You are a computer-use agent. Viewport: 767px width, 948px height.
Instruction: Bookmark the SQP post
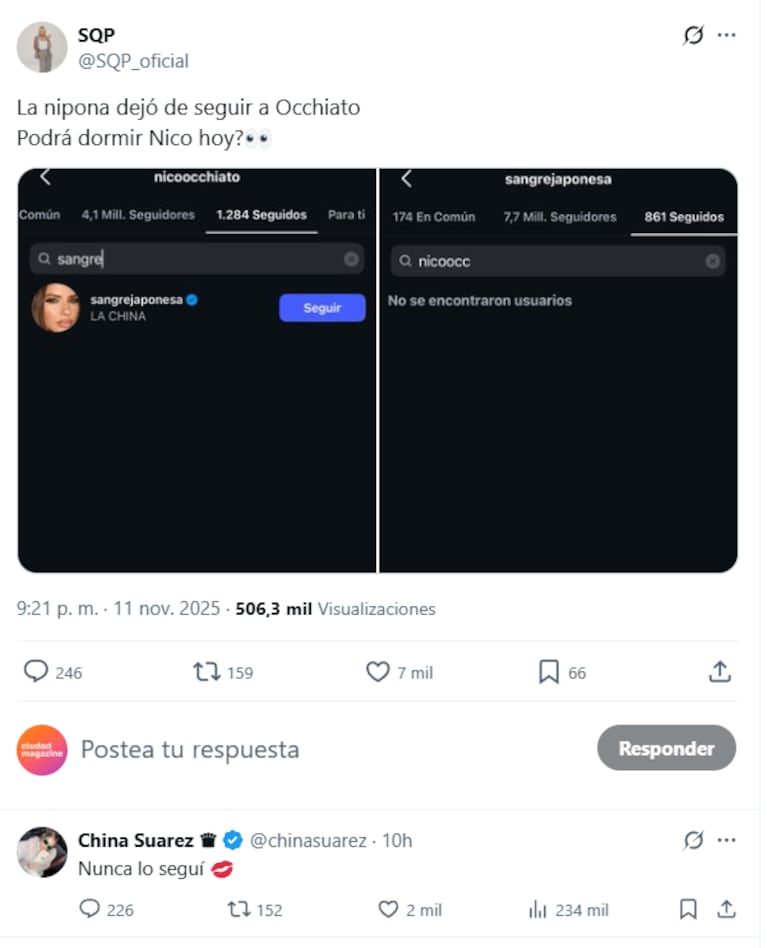coord(548,672)
